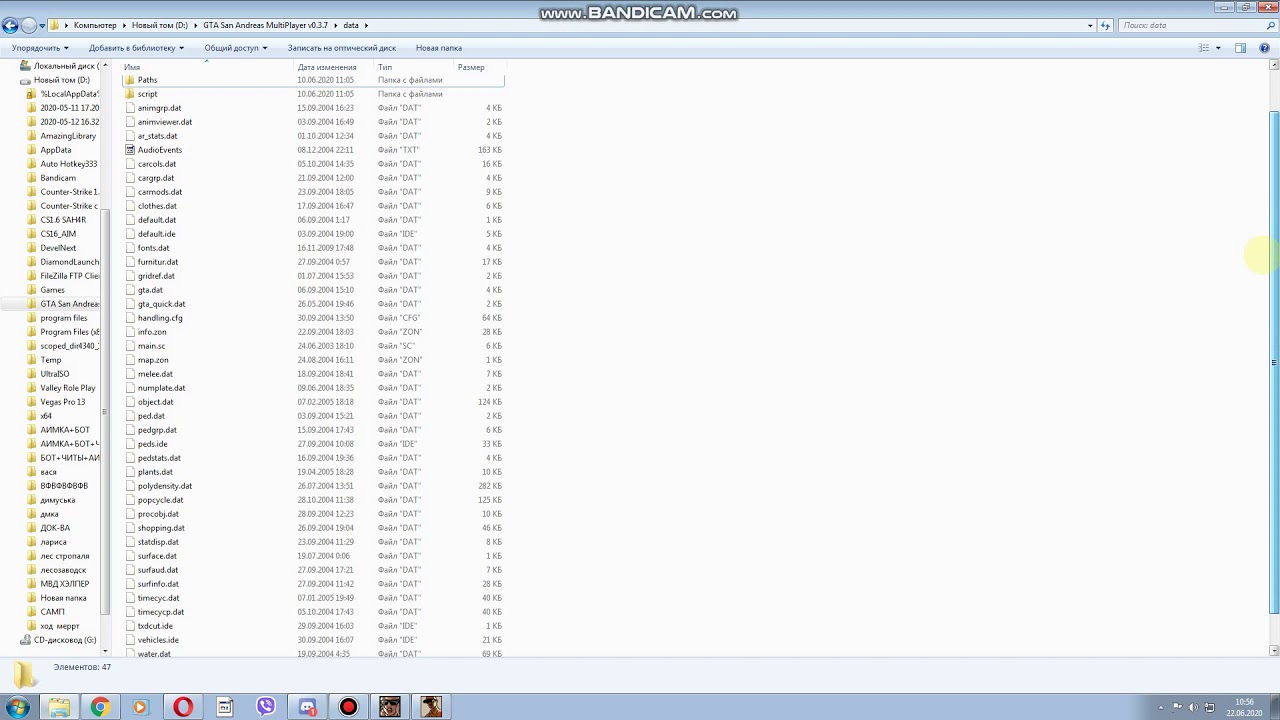Open the Windows Start button
This screenshot has width=1280, height=720.
coord(17,707)
